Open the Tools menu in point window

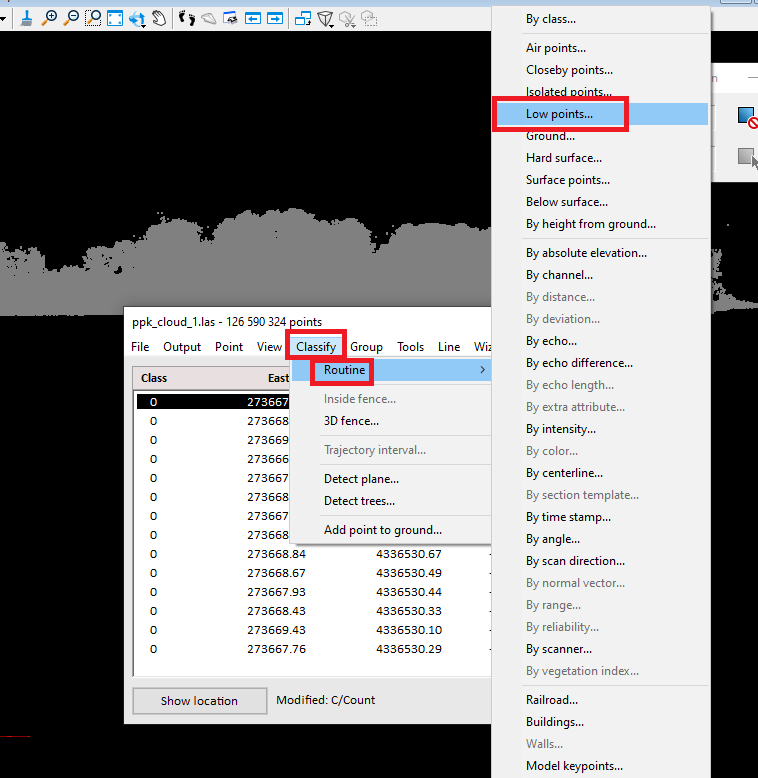pyautogui.click(x=410, y=347)
